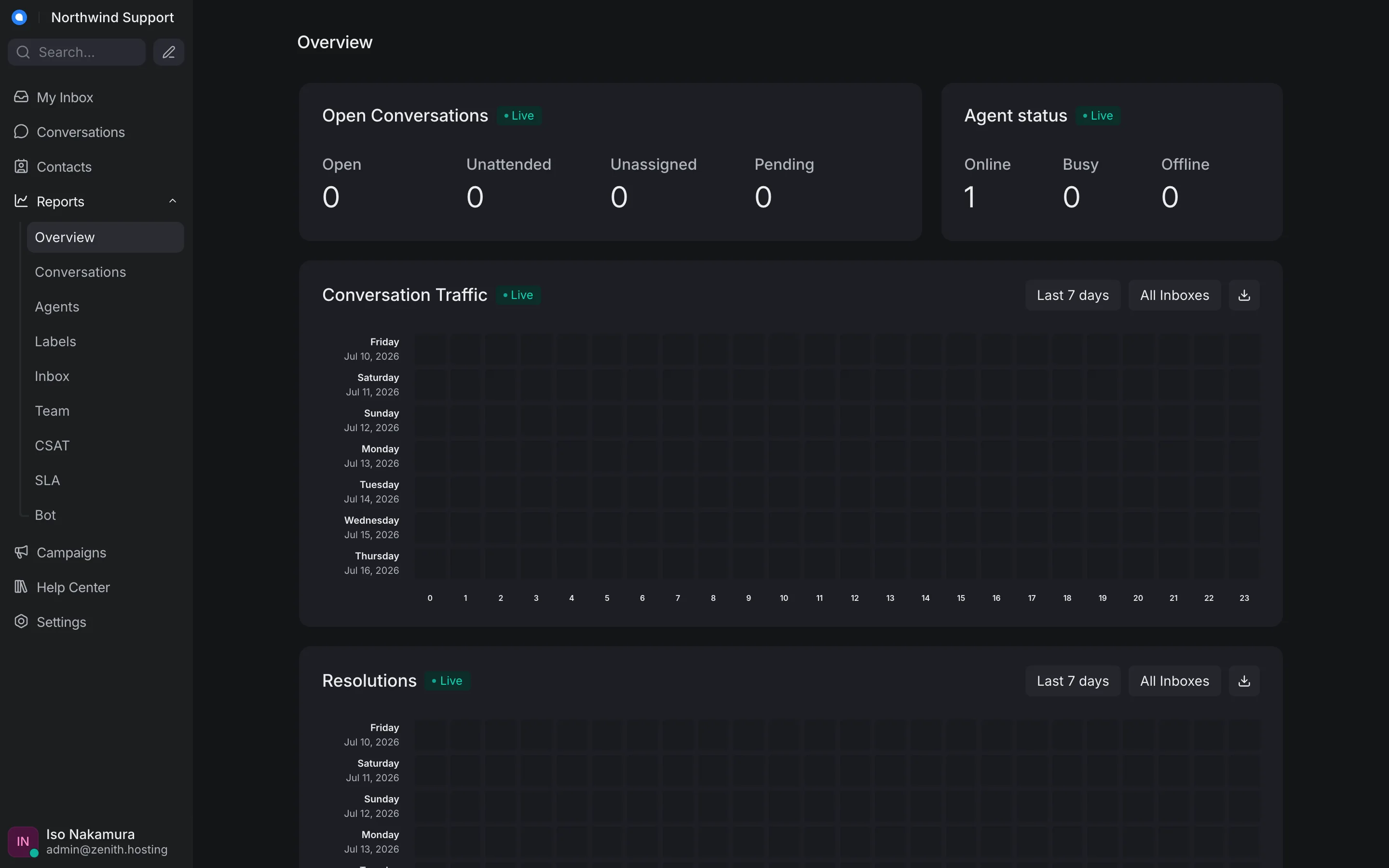Click the Busy agents count
Image resolution: width=1389 pixels, height=868 pixels.
coord(1072,198)
